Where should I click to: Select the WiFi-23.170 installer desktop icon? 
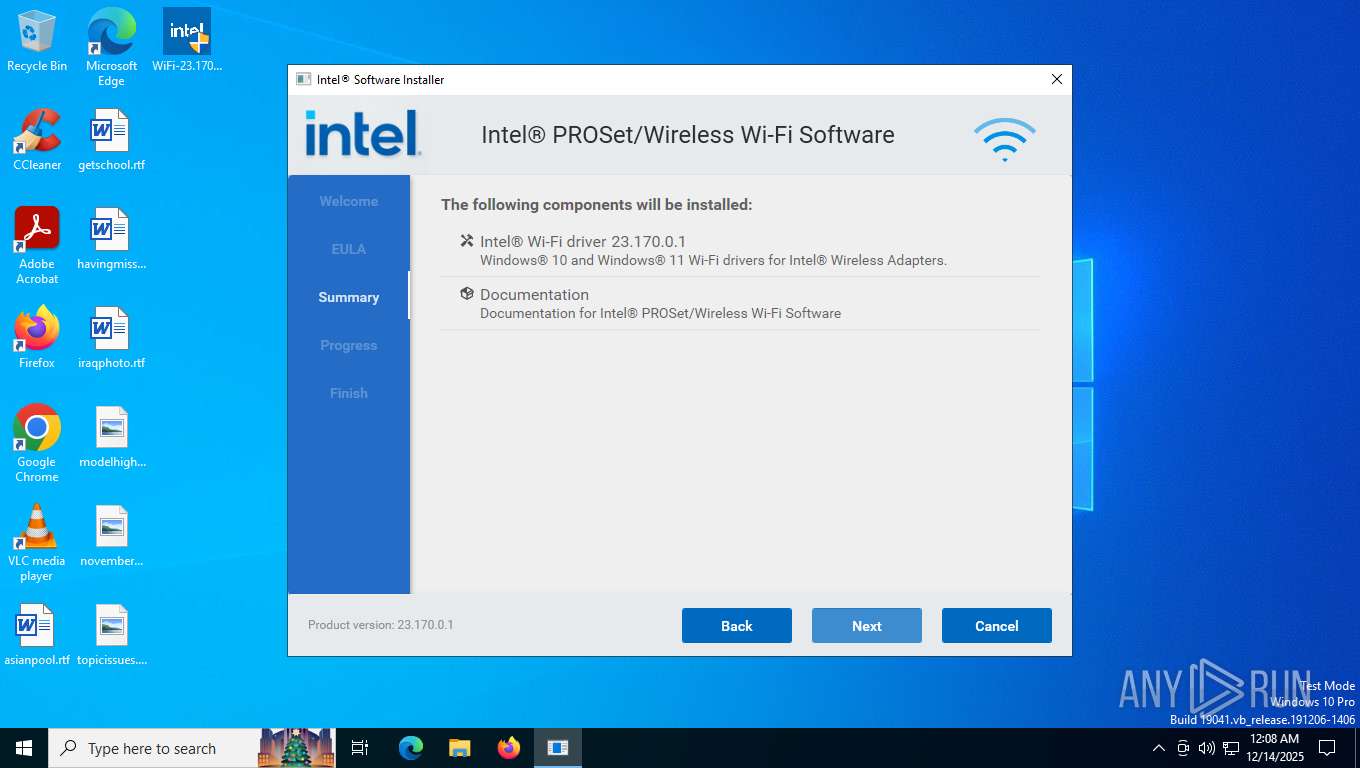click(187, 41)
